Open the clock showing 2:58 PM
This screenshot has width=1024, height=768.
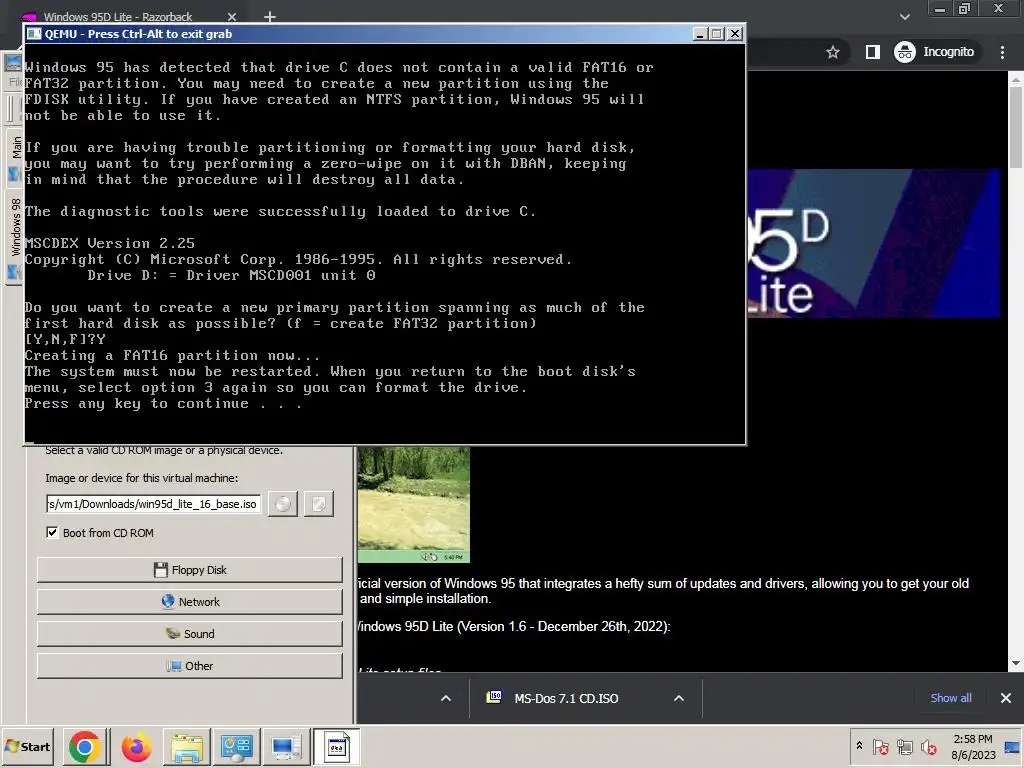[x=973, y=746]
